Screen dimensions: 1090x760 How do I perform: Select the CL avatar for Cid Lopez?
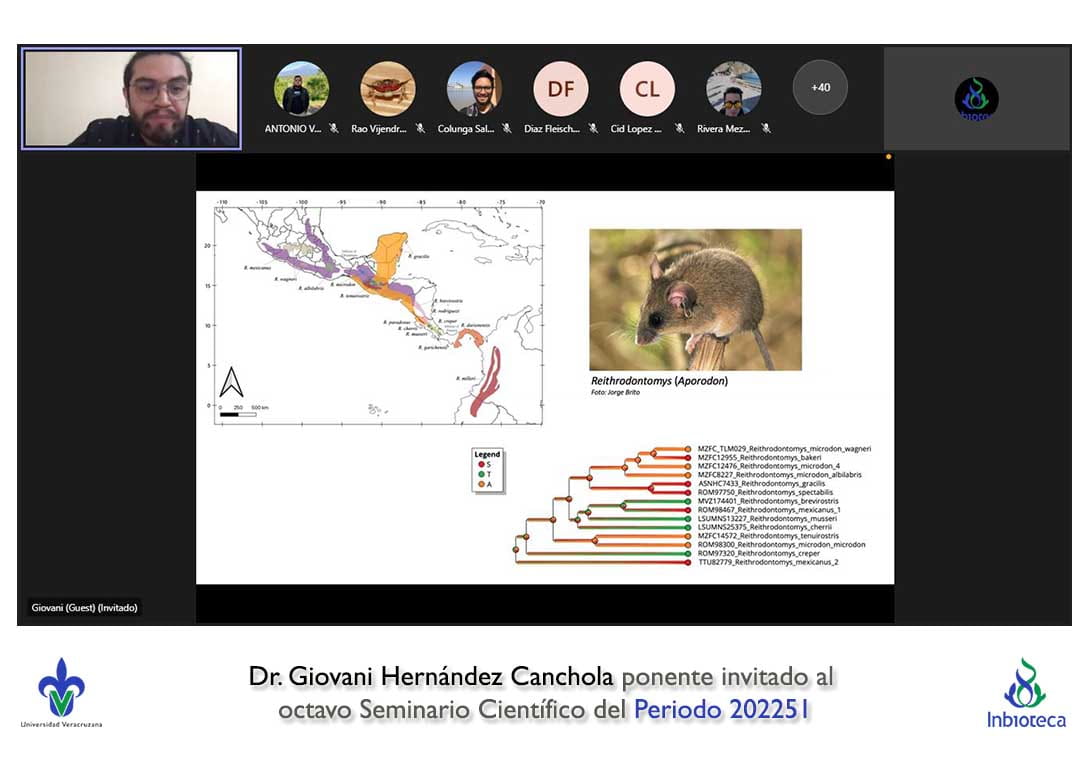point(647,89)
